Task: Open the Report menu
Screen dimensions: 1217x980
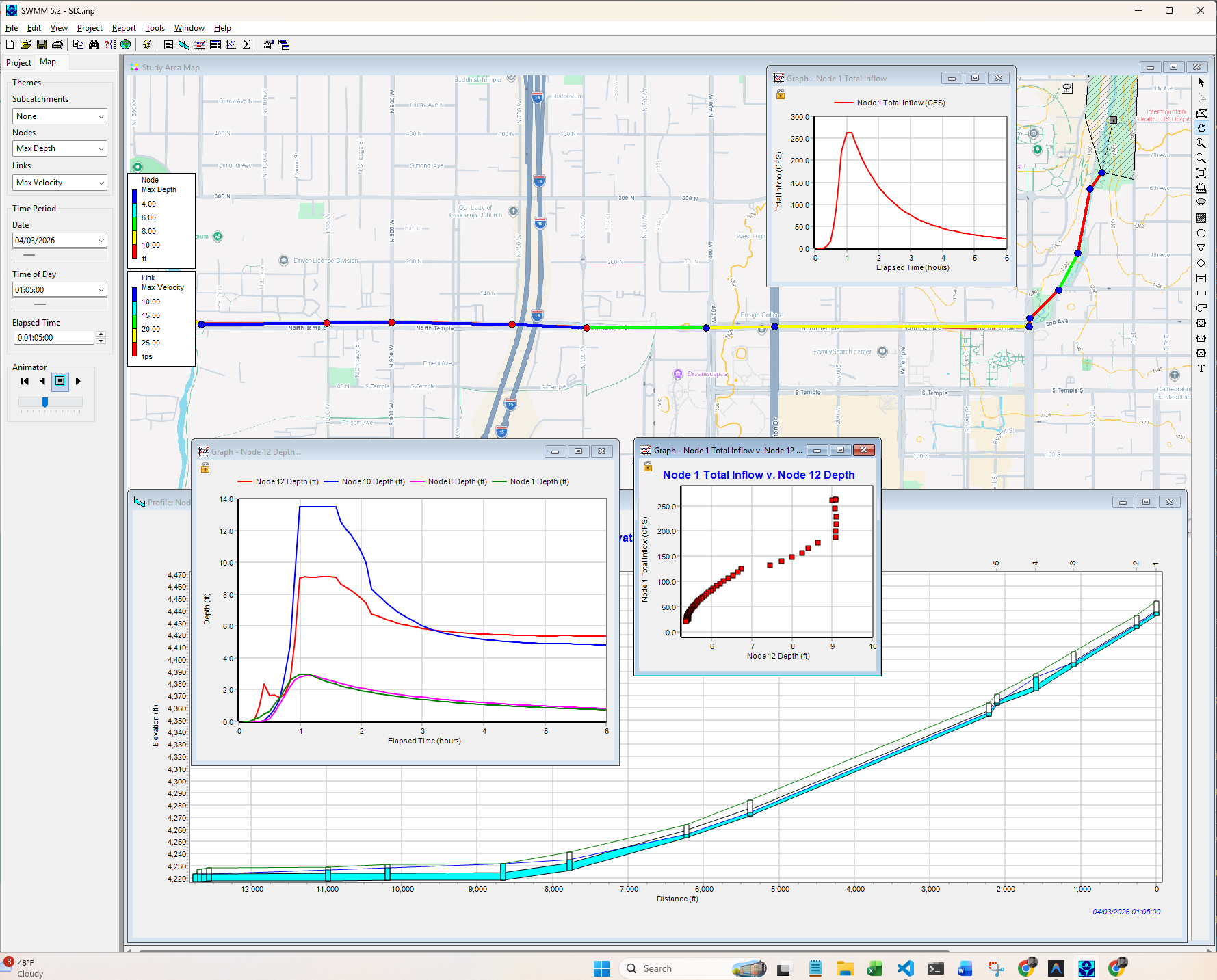Action: pos(124,27)
